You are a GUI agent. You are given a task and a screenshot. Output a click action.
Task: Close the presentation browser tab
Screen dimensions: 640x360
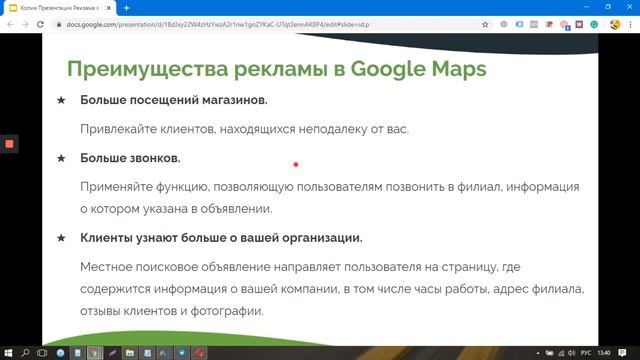pos(109,8)
